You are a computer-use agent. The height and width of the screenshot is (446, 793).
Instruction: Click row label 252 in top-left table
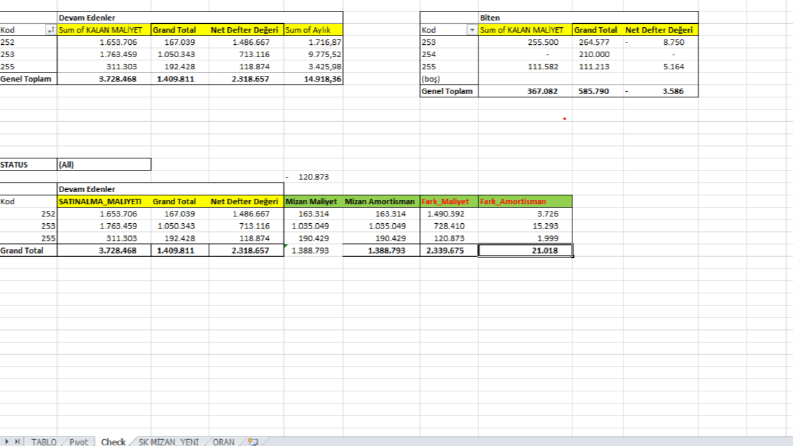[28, 42]
